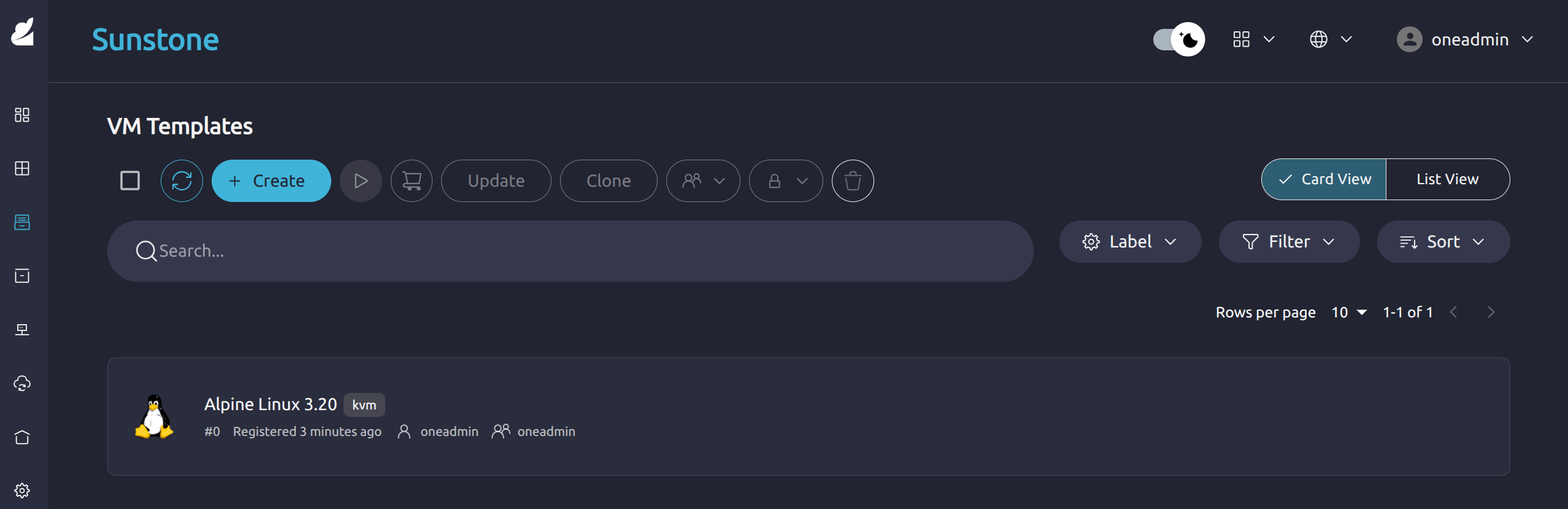Open Settings using the gear icon

click(22, 489)
